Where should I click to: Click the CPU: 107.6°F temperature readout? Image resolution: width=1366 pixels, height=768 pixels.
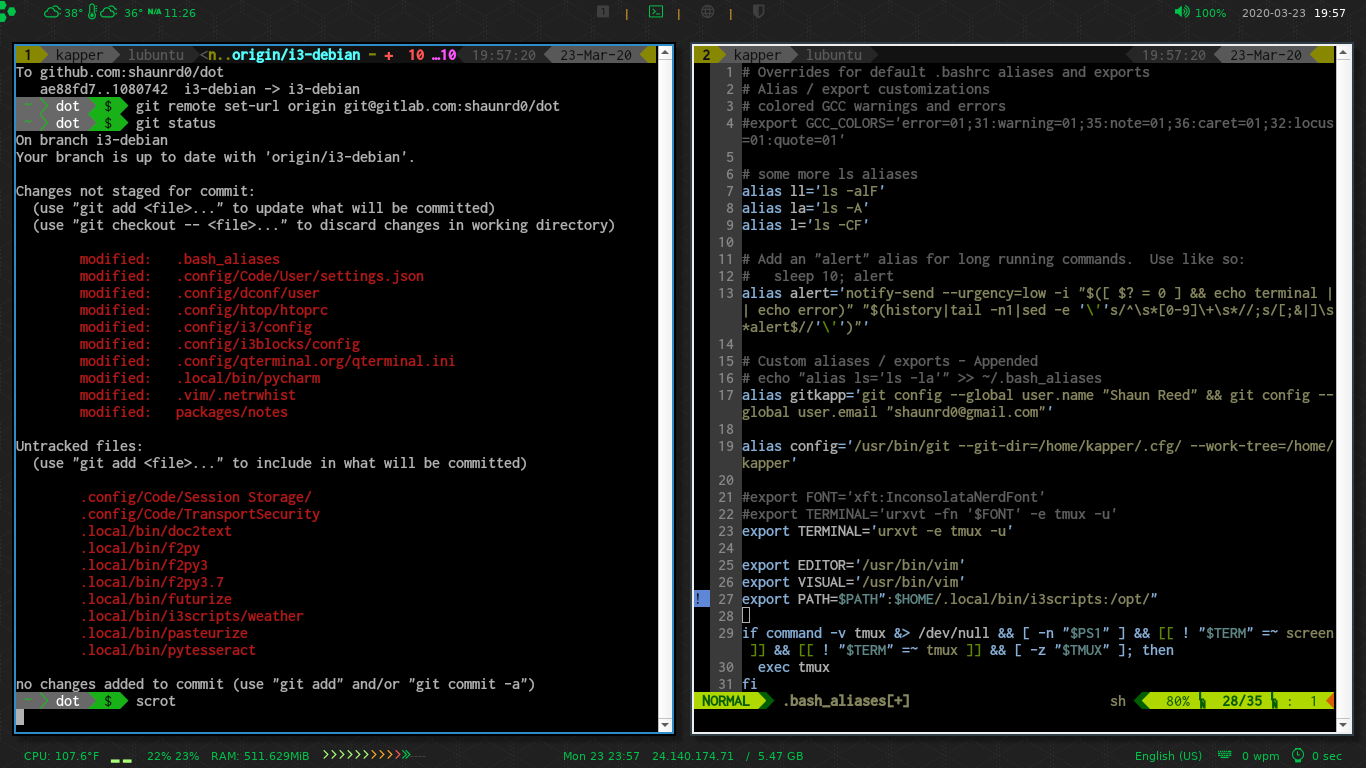(x=61, y=756)
